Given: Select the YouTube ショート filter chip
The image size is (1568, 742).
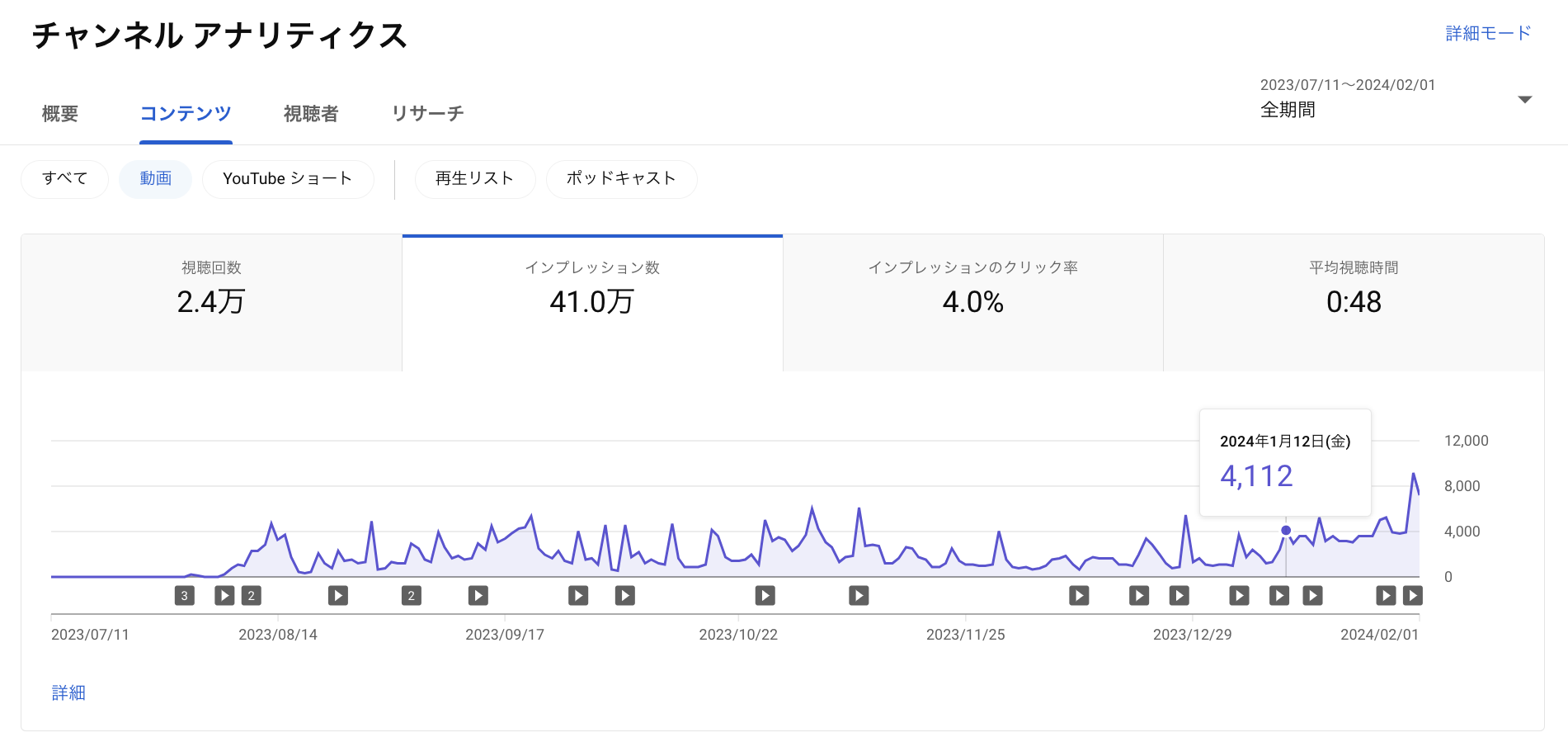Looking at the screenshot, I should [x=288, y=179].
